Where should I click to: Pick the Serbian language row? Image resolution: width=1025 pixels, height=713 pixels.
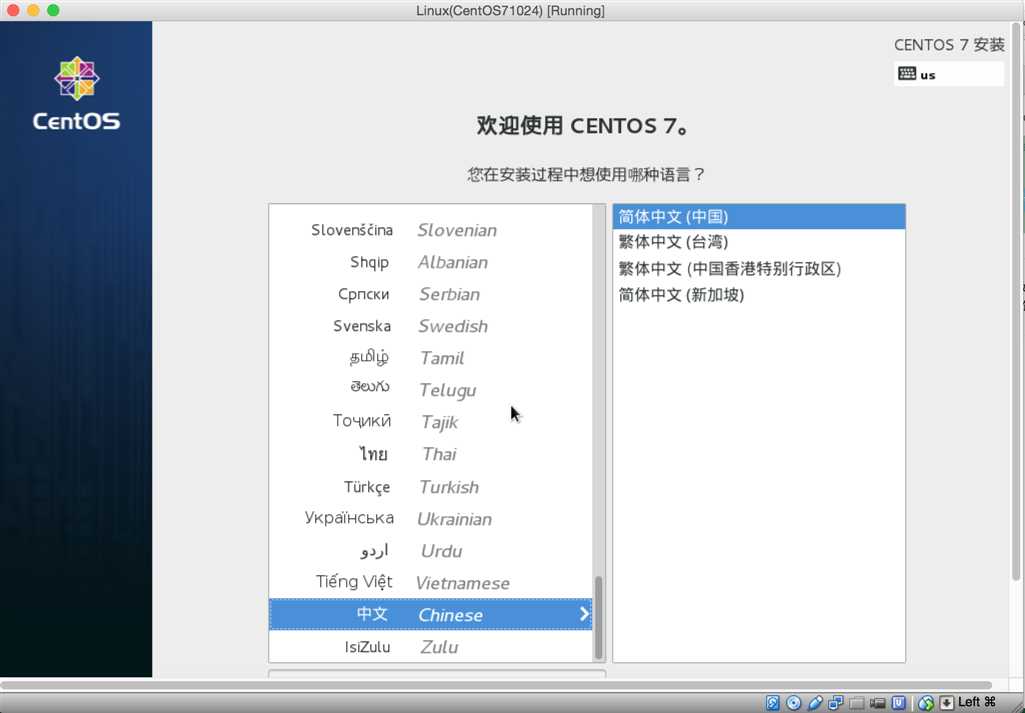pos(430,294)
